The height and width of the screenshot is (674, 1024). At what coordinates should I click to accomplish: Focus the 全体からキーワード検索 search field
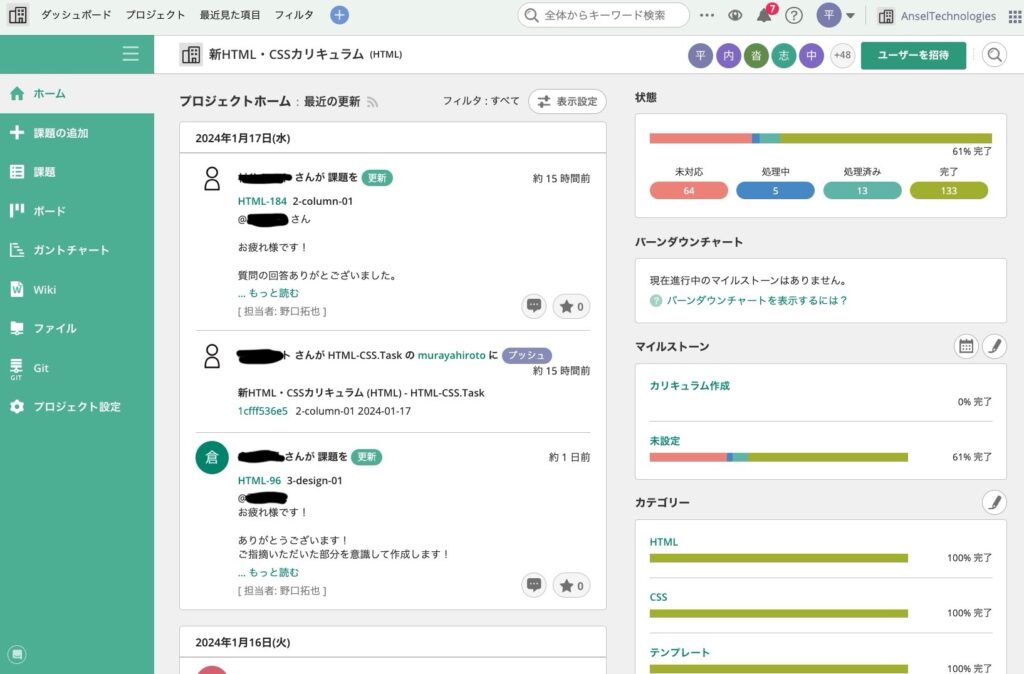click(603, 15)
